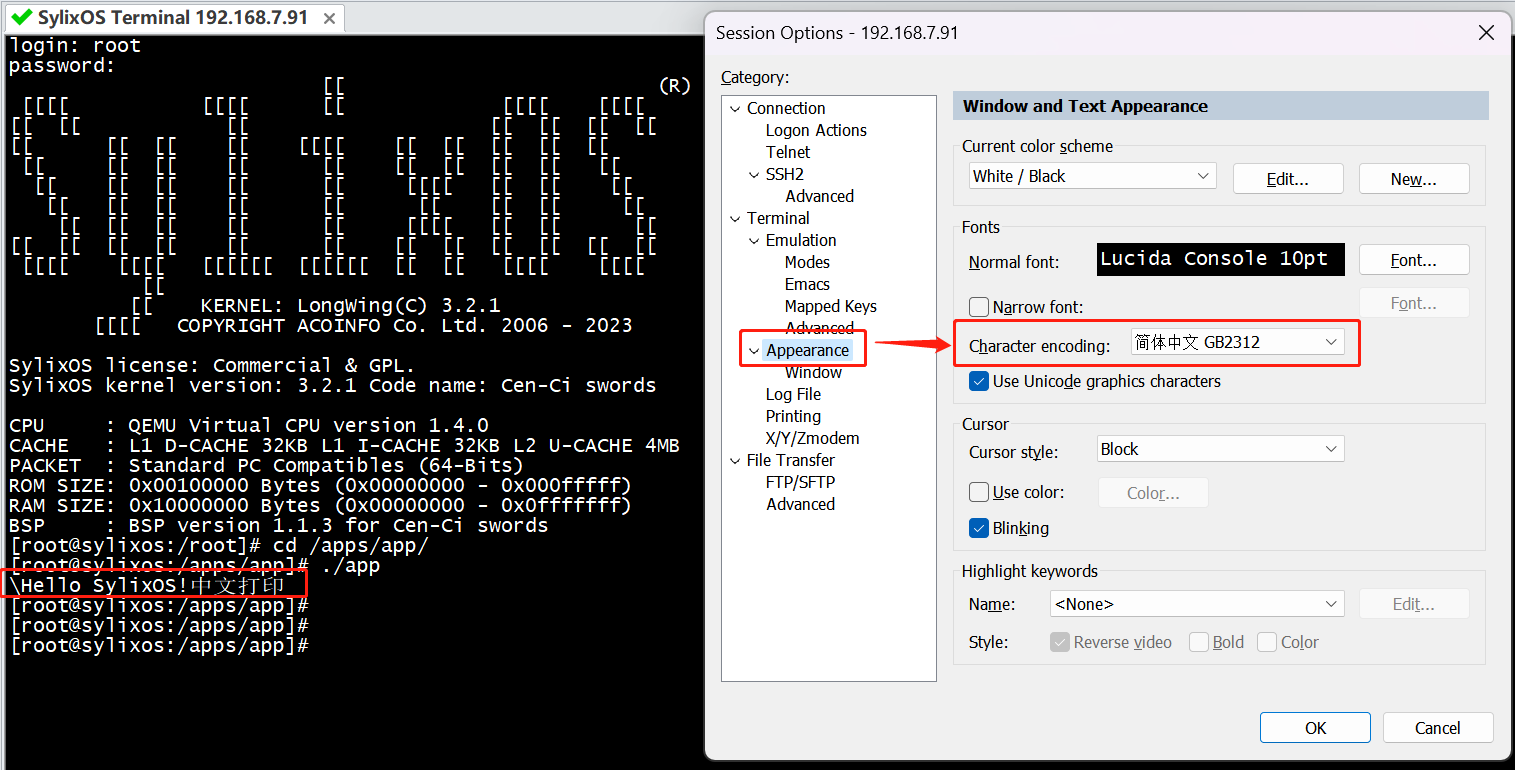
Task: Open the Highlight keywords Name dropdown
Action: (x=1196, y=604)
